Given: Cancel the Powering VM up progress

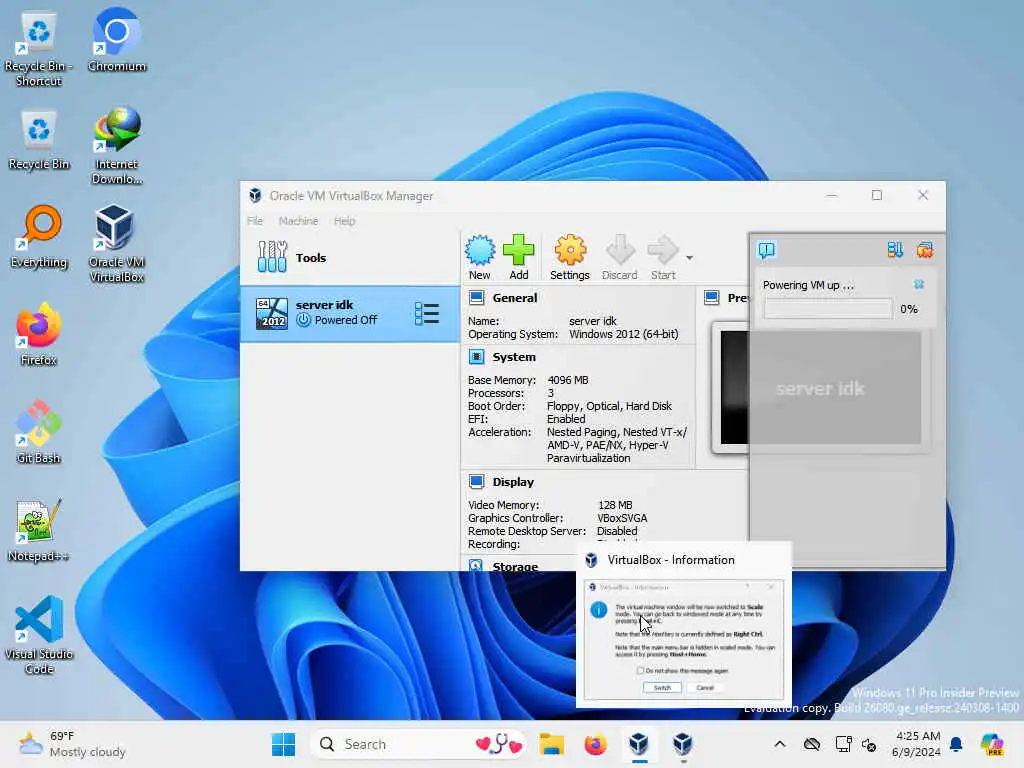Looking at the screenshot, I should (x=919, y=285).
